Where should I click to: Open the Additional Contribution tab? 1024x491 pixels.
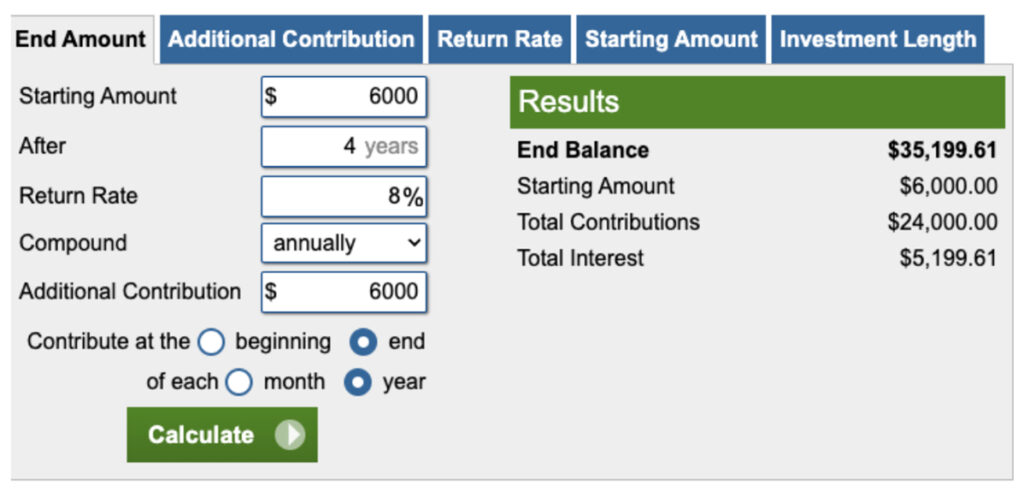pos(291,40)
